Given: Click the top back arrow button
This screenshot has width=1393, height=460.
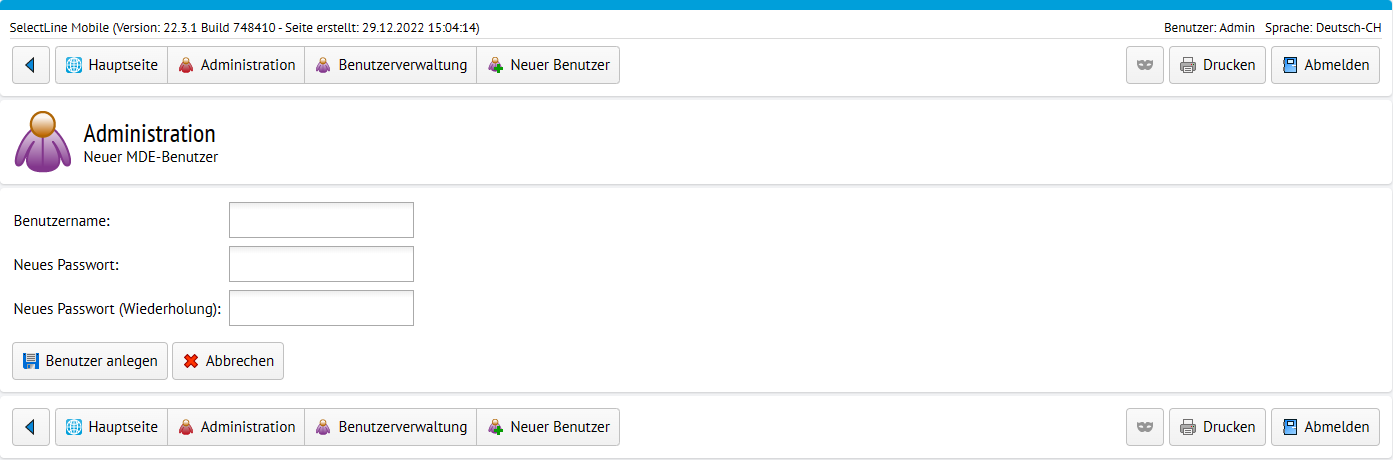Looking at the screenshot, I should click(x=31, y=65).
